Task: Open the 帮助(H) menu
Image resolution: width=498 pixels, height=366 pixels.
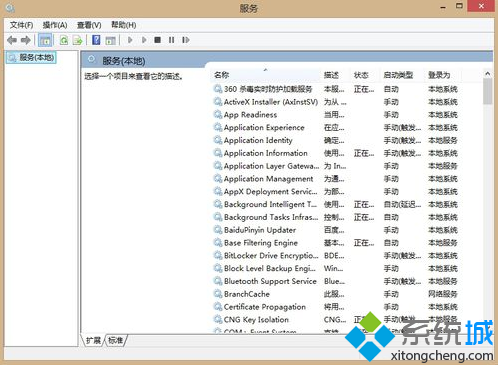Action: point(124,25)
